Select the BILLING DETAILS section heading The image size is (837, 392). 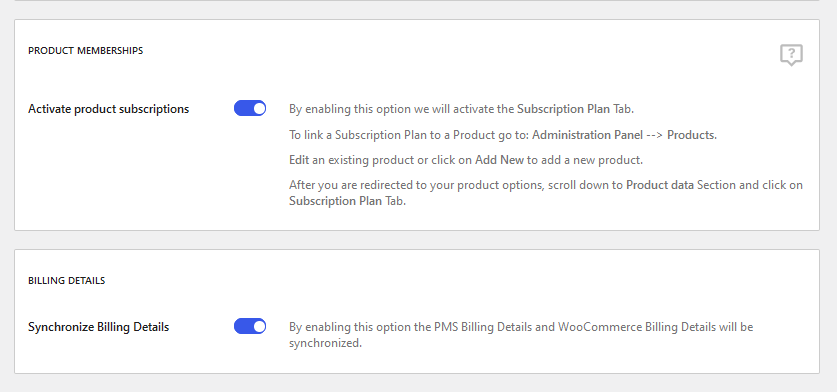point(66,280)
